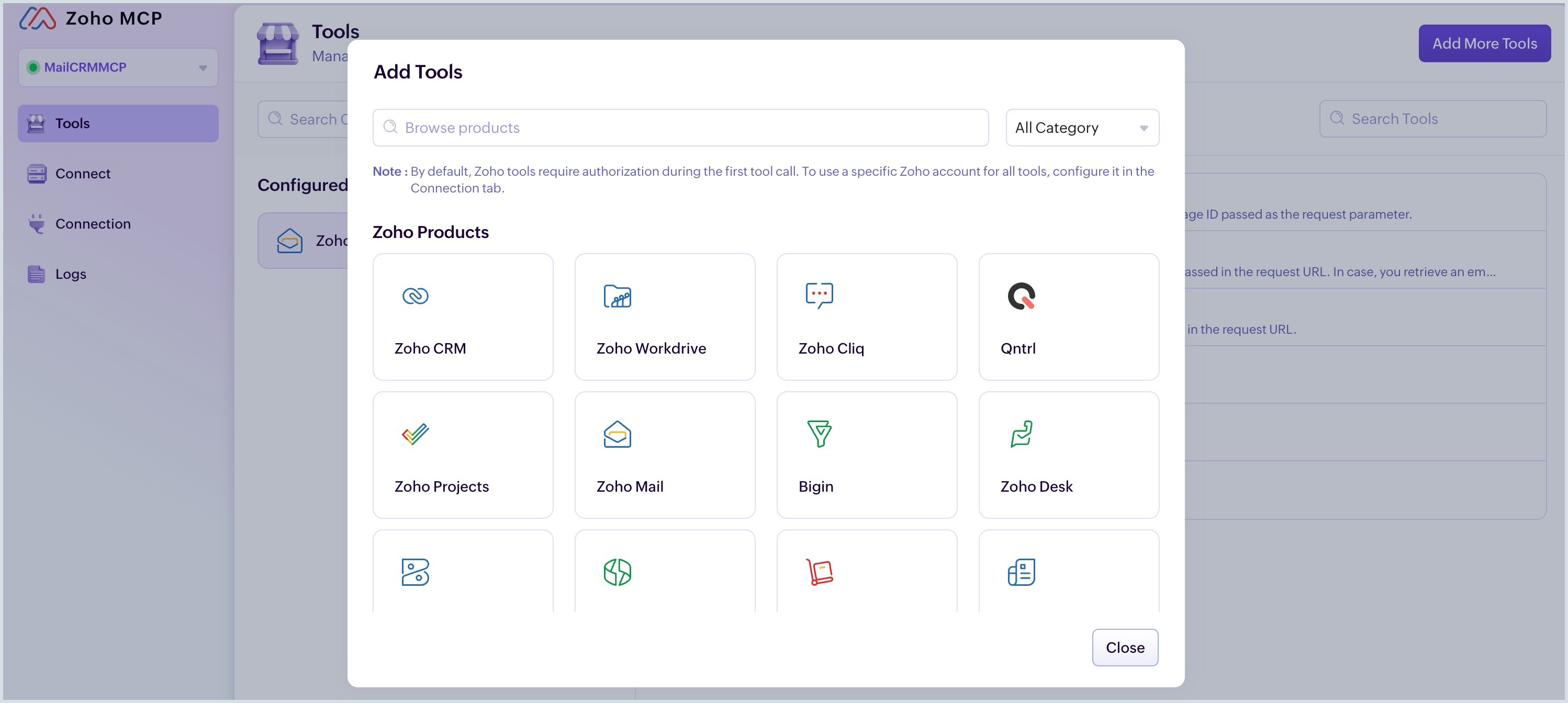Viewport: 1568px width, 703px height.
Task: Click the Zoho Desk icon
Action: coord(1022,434)
